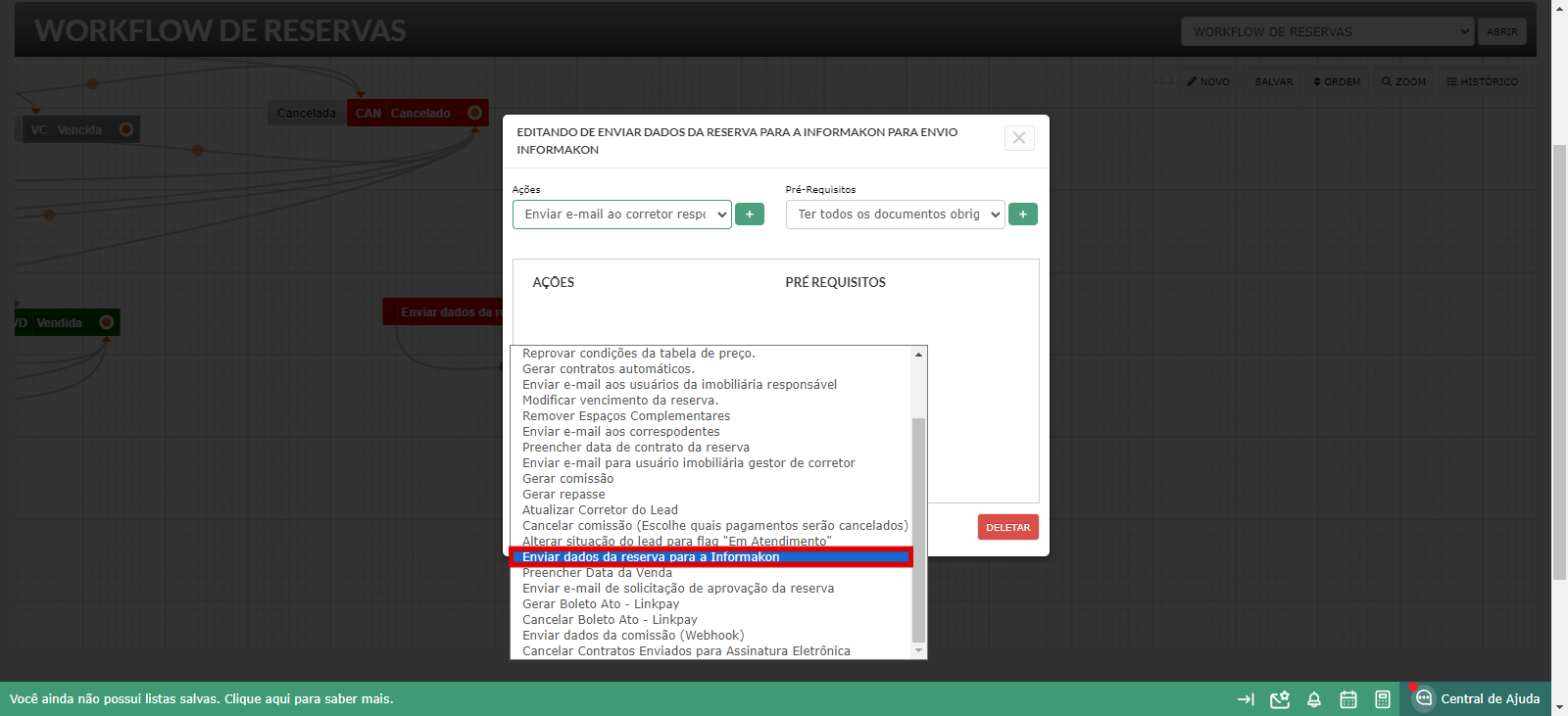Viewport: 1568px width, 716px height.
Task: Open the WORKFLOW DE RESERVAS dropdown
Action: tap(1327, 31)
